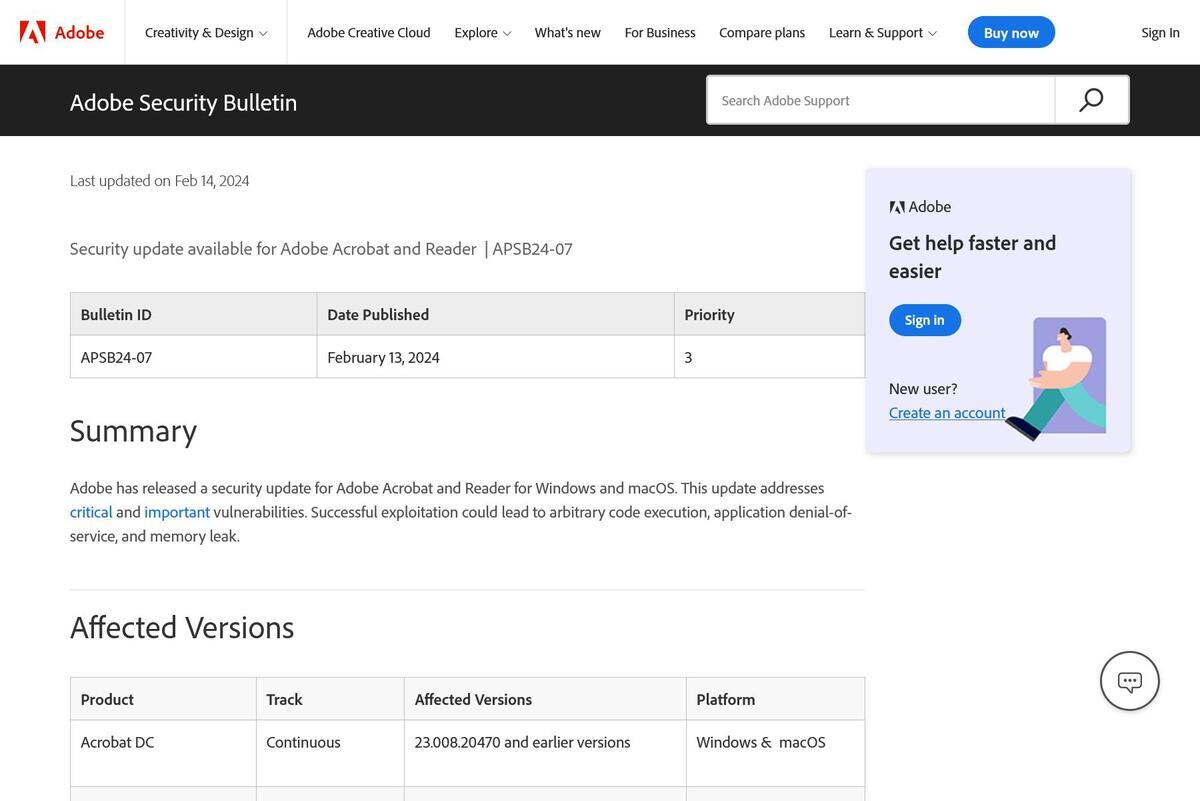Click the Summary heading
Screen dimensions: 1200x801
click(x=133, y=431)
